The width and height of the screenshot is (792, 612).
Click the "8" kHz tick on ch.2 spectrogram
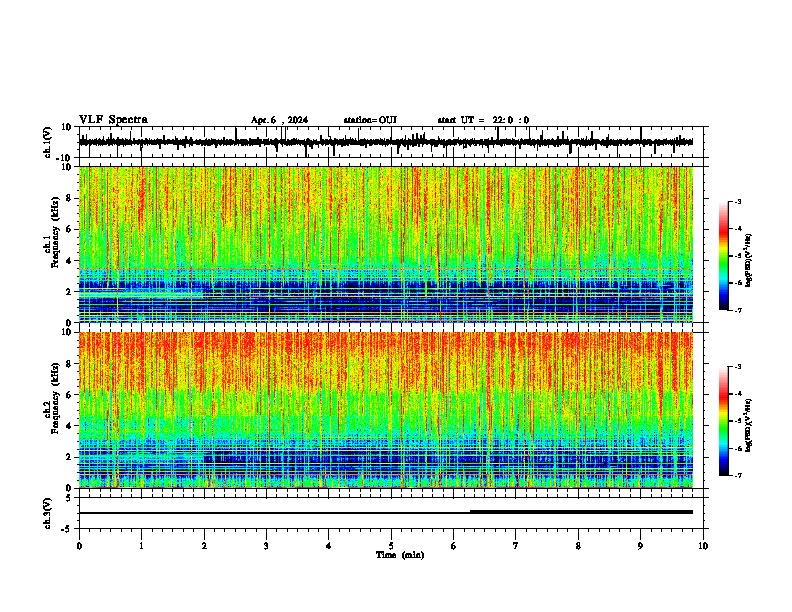[x=69, y=364]
